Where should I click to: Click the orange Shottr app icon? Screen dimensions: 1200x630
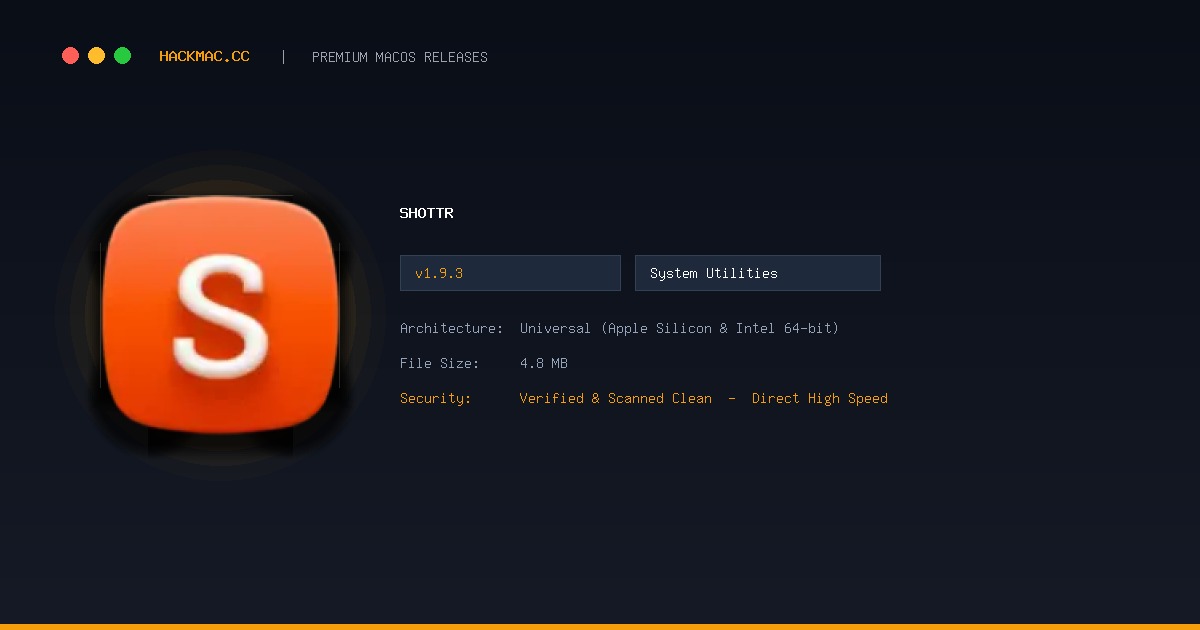(x=220, y=315)
